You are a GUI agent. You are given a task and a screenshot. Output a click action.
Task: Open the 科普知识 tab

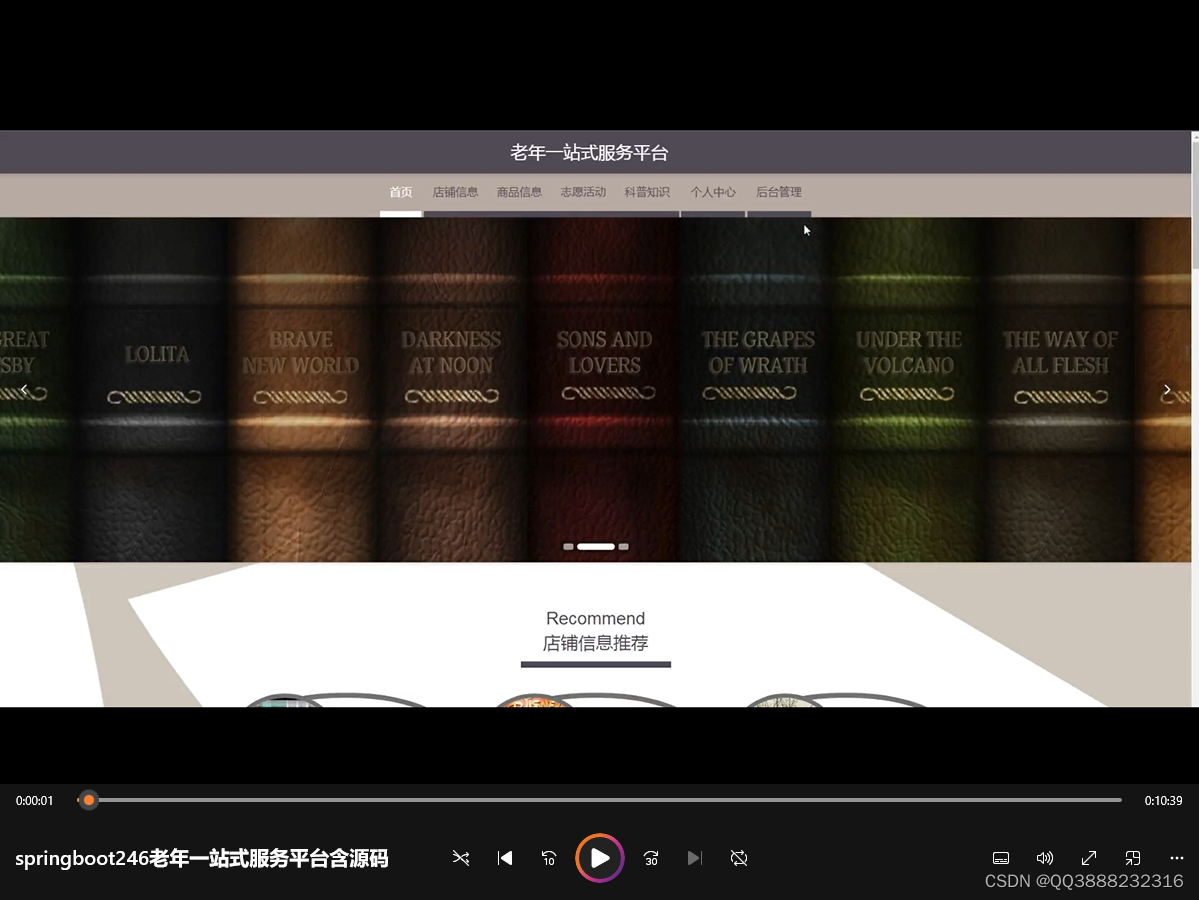point(647,192)
